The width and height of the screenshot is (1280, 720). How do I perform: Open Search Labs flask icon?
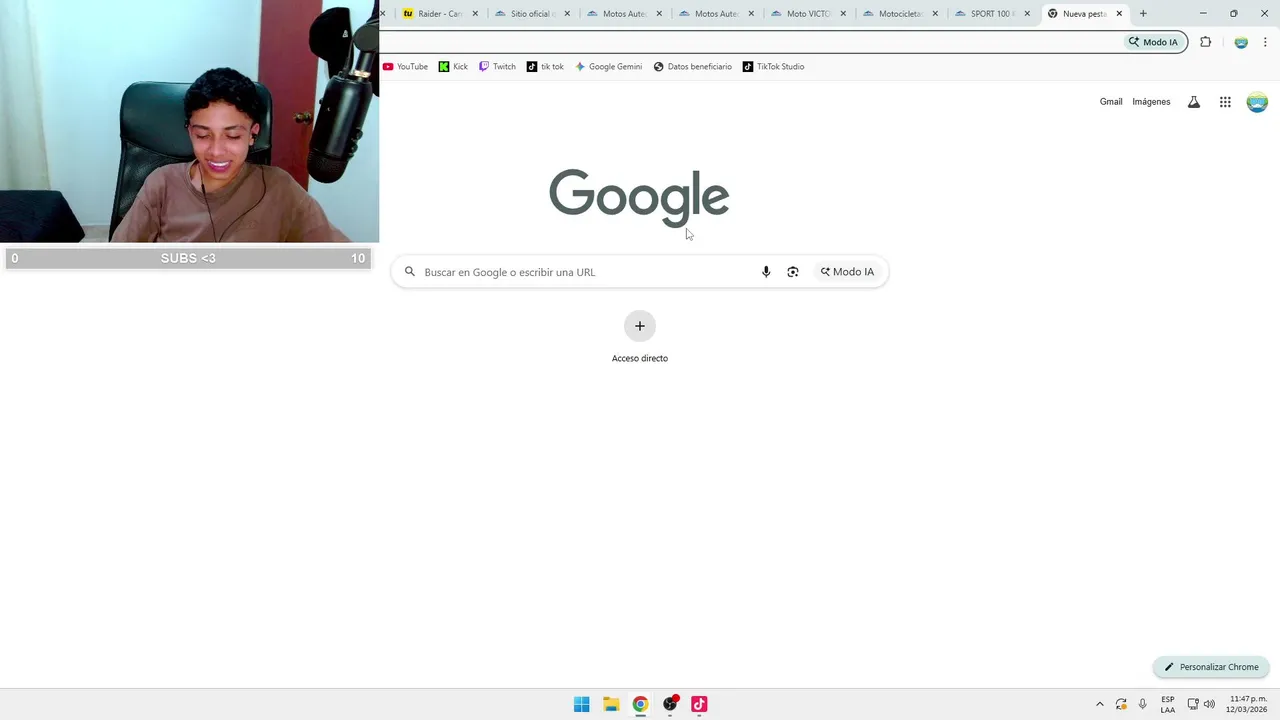click(1193, 102)
